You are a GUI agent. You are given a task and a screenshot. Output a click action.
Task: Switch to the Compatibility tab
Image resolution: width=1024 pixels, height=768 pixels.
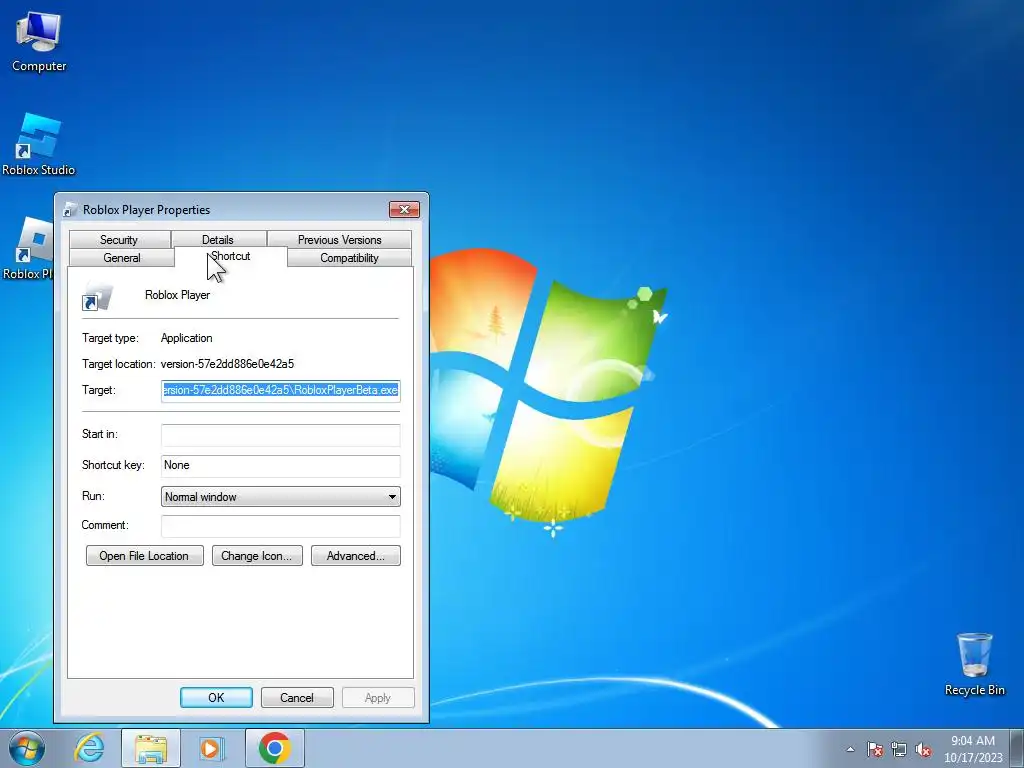click(x=349, y=257)
